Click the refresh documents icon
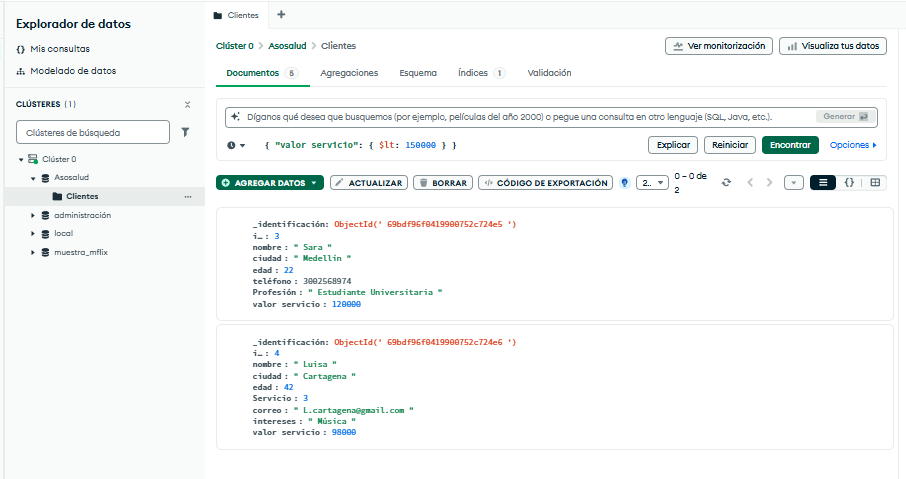 click(x=726, y=183)
